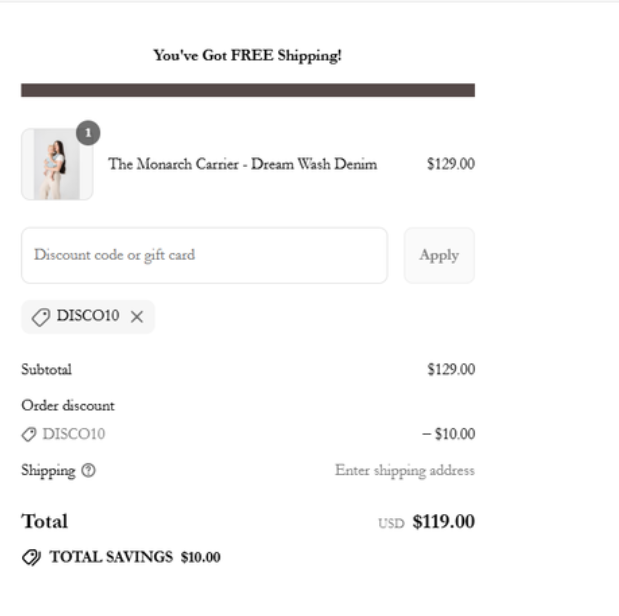619x616 pixels.
Task: Click the tag icon in the DISCO10 chip
Action: coord(41,317)
